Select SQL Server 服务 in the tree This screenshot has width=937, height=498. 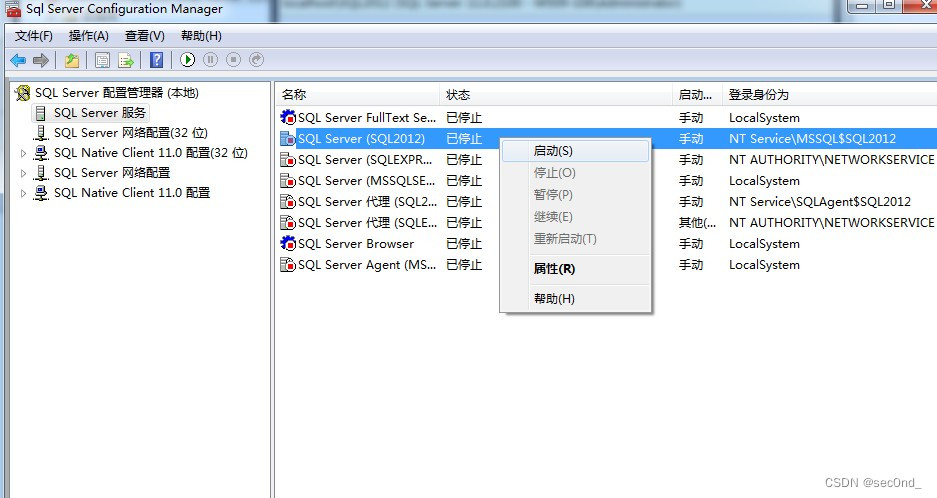point(100,113)
